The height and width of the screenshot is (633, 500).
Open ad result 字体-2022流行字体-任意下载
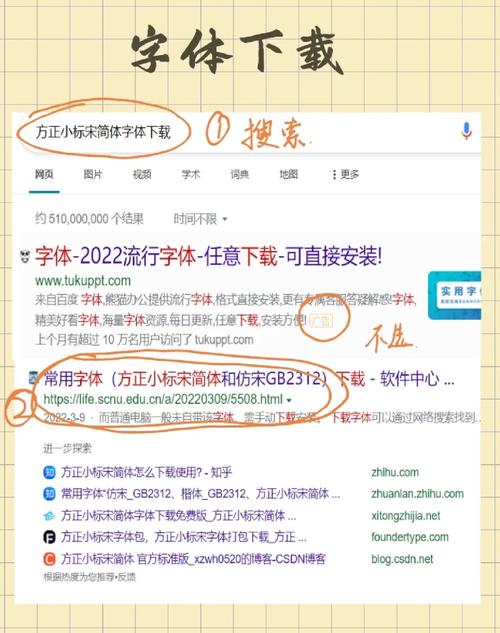208,256
